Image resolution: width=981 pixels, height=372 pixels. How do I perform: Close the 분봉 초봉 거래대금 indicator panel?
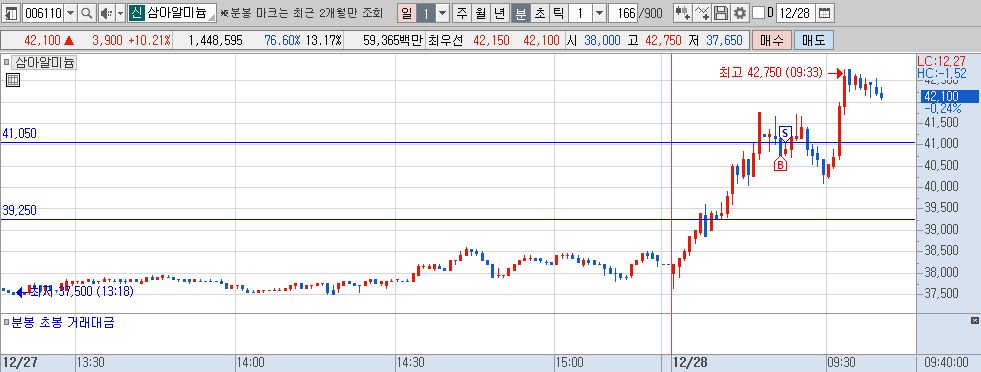coord(974,321)
